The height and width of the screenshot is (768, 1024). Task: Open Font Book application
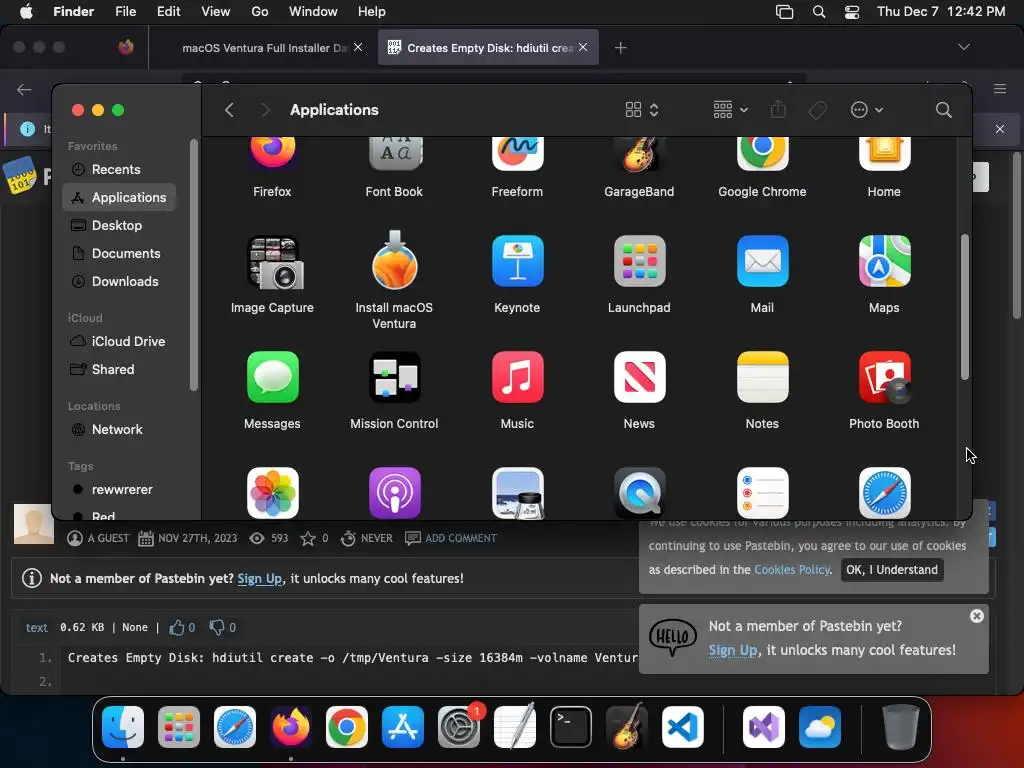394,154
